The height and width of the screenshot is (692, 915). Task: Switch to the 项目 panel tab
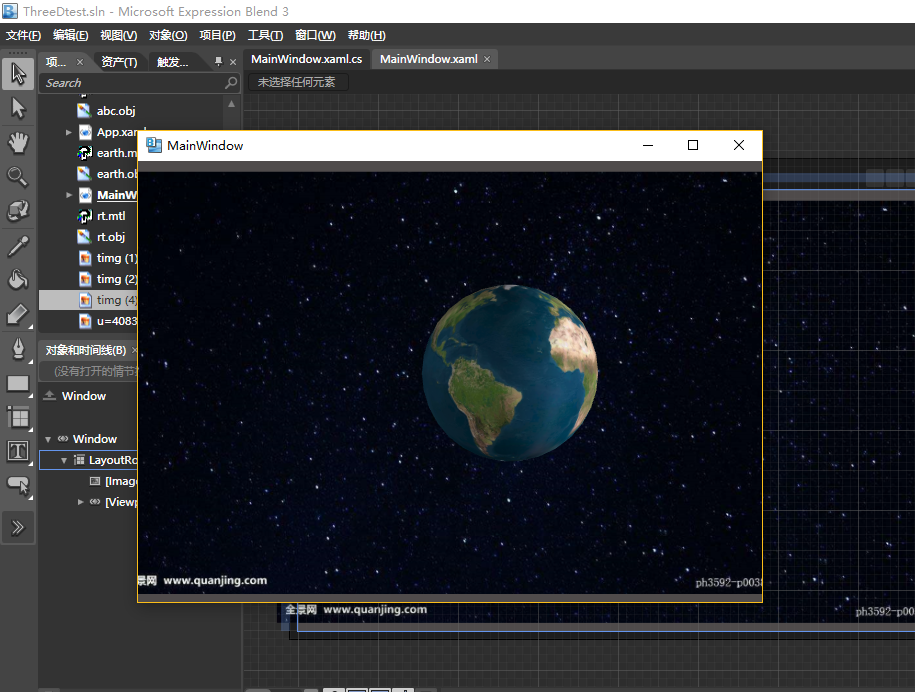click(56, 62)
